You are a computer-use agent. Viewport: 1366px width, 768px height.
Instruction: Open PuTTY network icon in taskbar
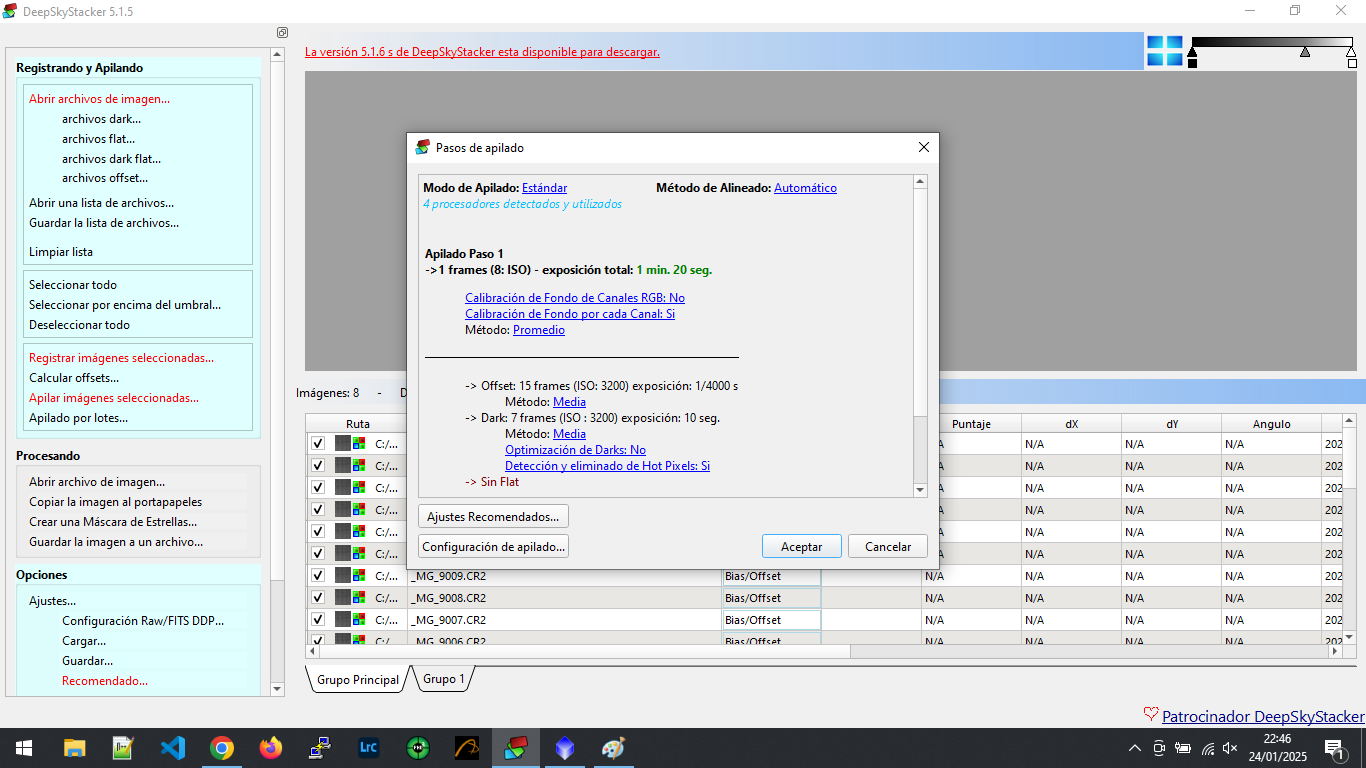click(x=319, y=747)
